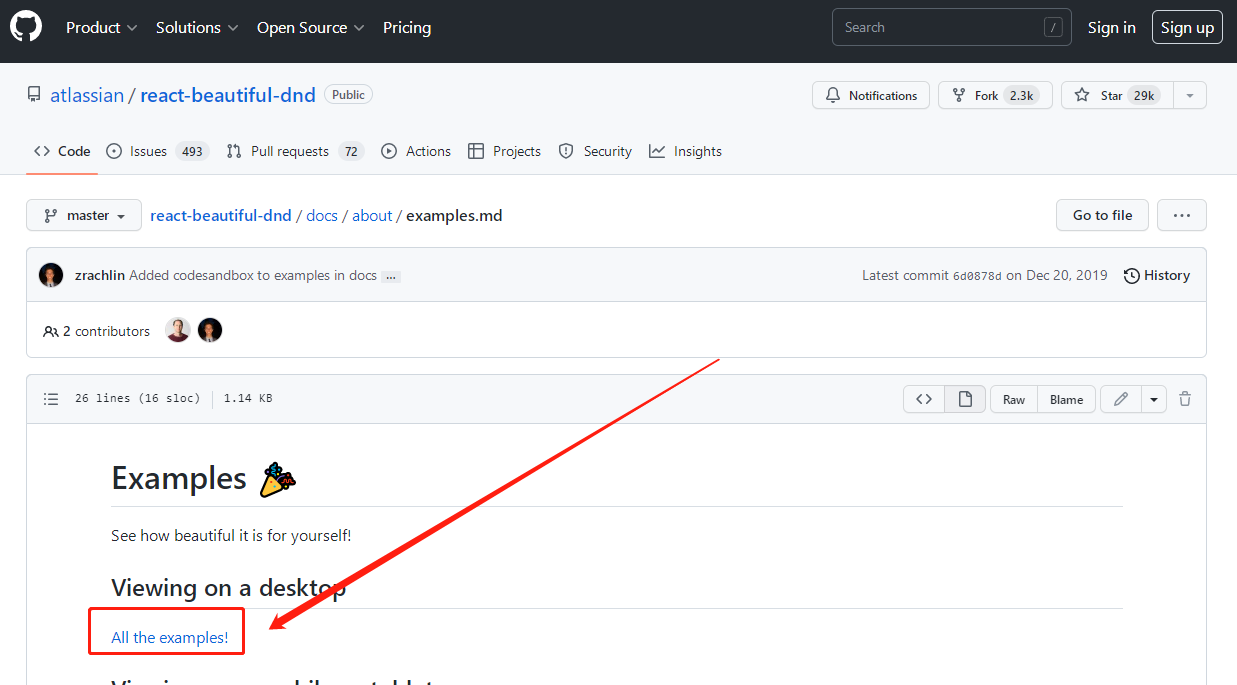Viewport: 1237px width, 685px height.
Task: Expand the edit options caret dropdown
Action: click(x=1154, y=399)
